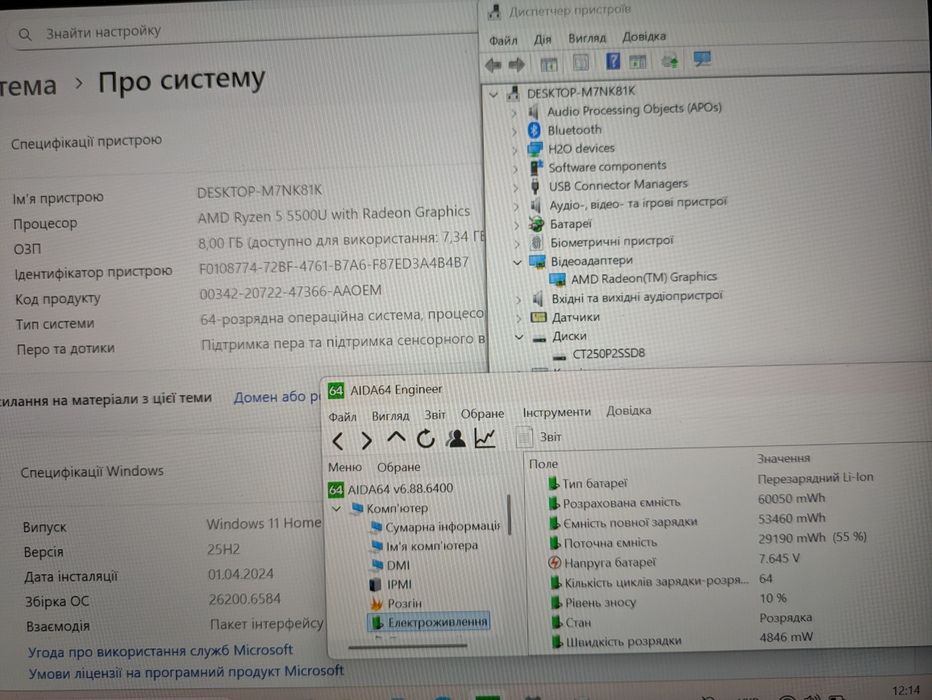
Task: Select CT250P2SSD8 disk in Device Manager
Action: coord(609,354)
